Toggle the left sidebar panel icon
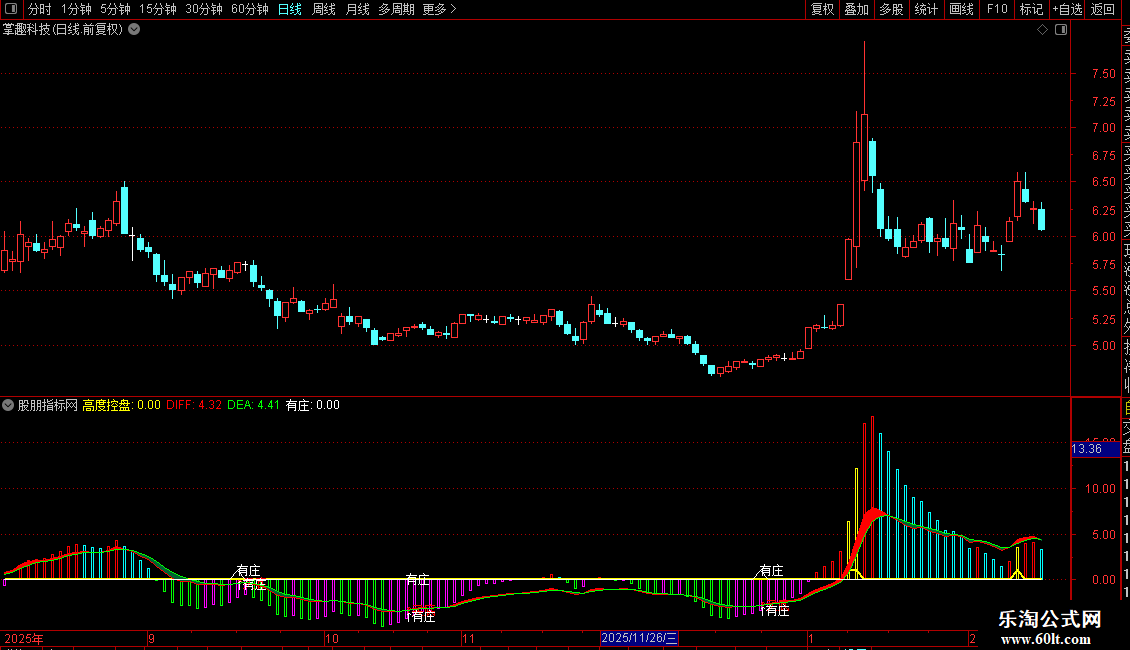Screen dimensions: 1130x650 point(11,9)
